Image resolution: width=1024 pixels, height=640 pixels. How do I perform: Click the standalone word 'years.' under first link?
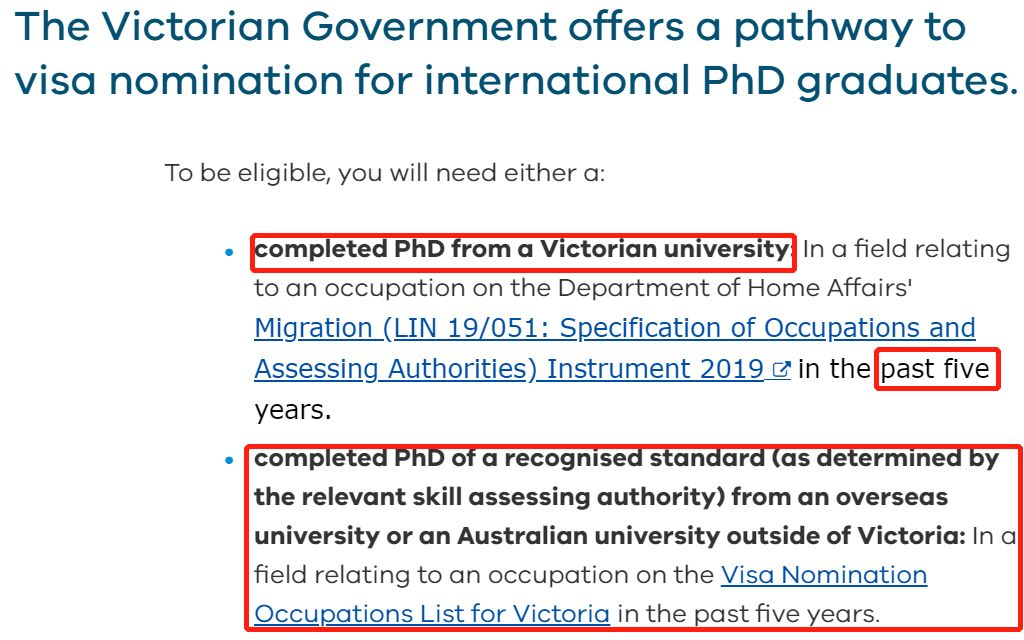coord(293,410)
